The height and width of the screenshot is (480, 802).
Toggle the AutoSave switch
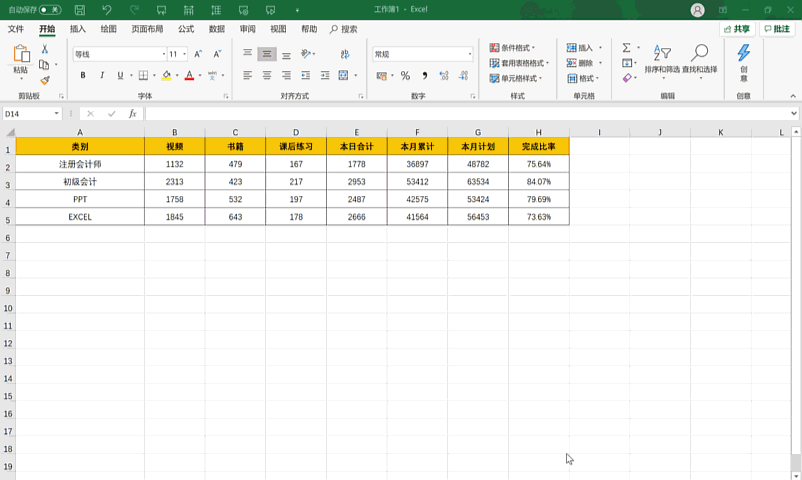tap(50, 10)
